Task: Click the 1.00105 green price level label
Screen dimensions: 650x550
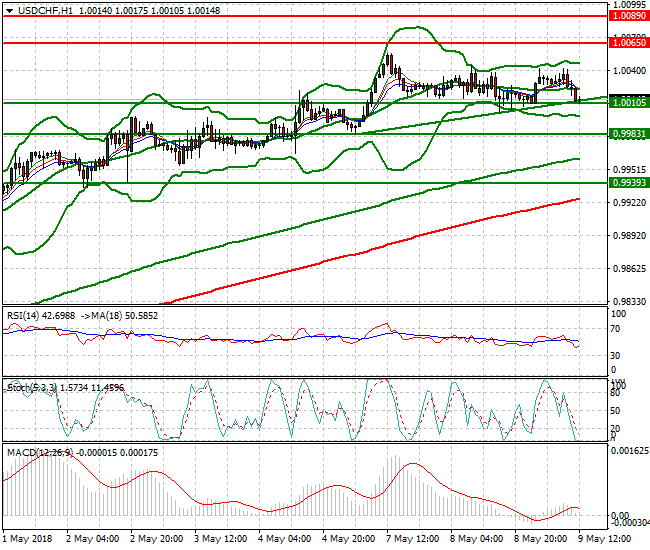Action: click(629, 102)
